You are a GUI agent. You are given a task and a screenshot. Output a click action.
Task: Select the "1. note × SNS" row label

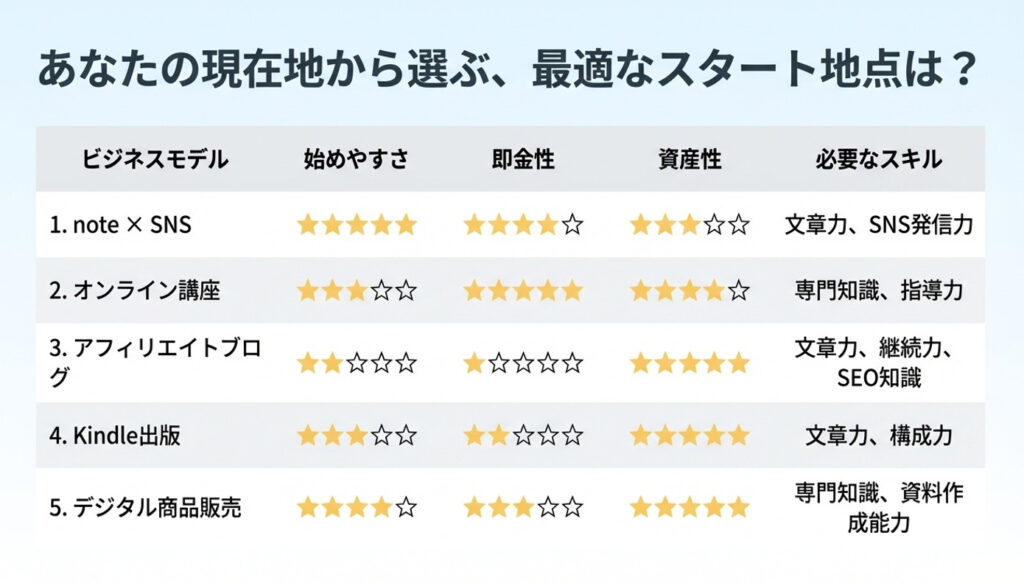[x=120, y=225]
